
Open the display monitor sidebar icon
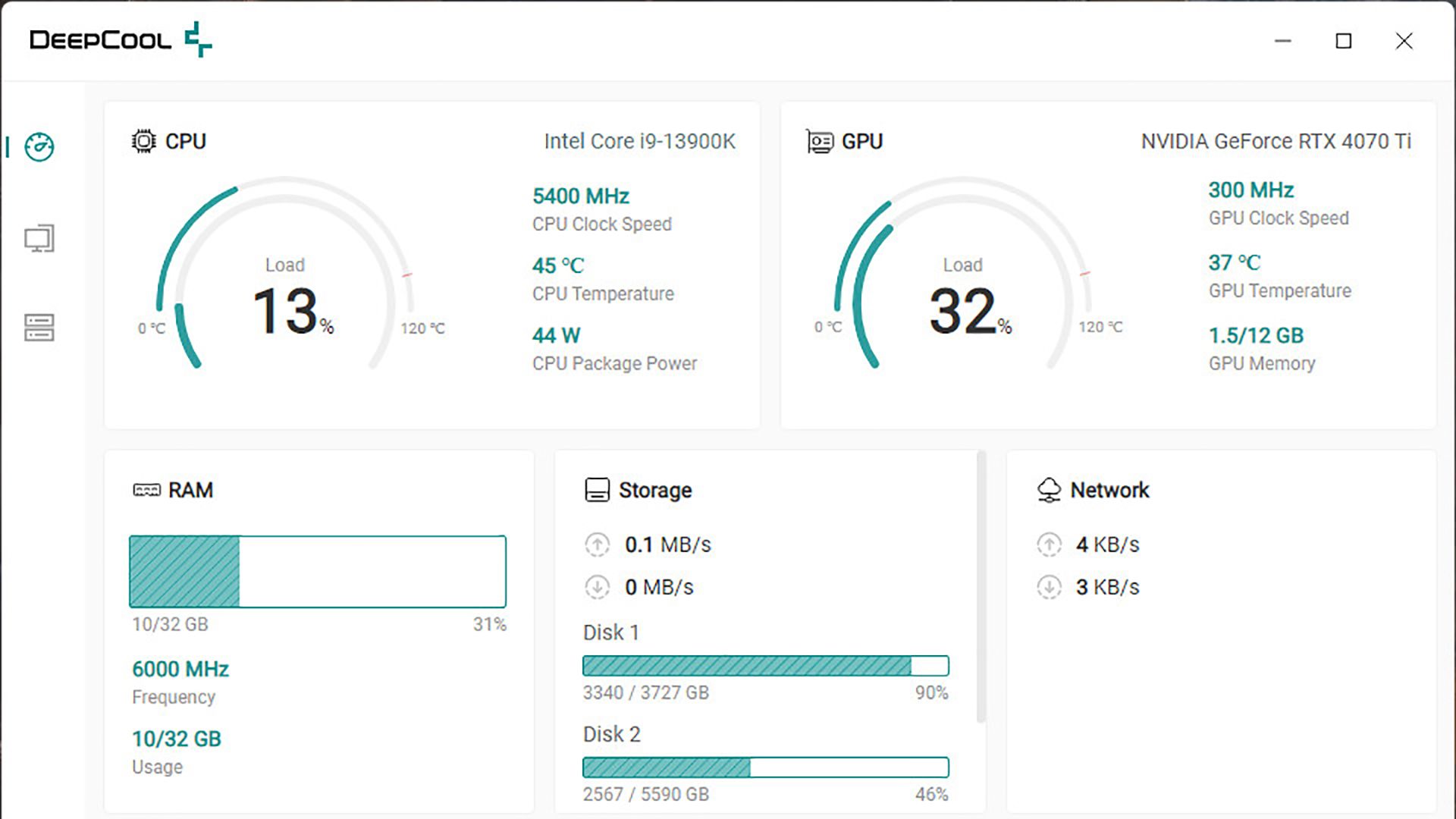tap(39, 239)
